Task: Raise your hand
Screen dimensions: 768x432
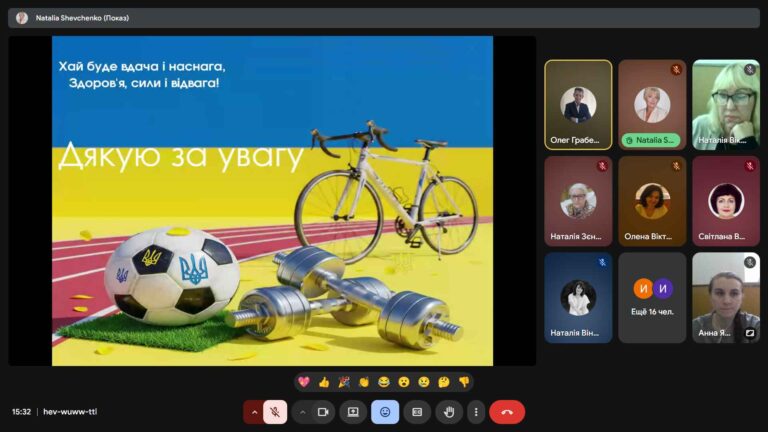Action: coord(449,412)
